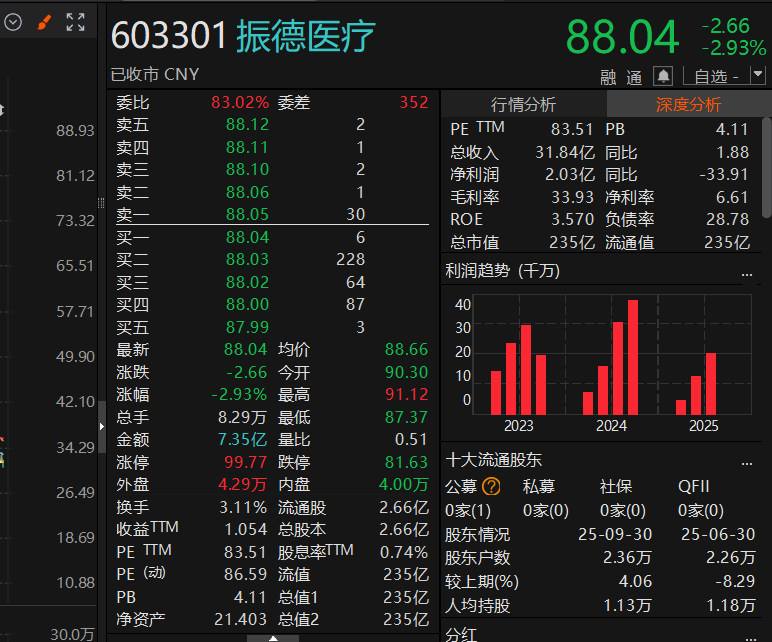Image resolution: width=772 pixels, height=642 pixels.
Task: Select the orange brush drawing tool
Action: pos(44,22)
